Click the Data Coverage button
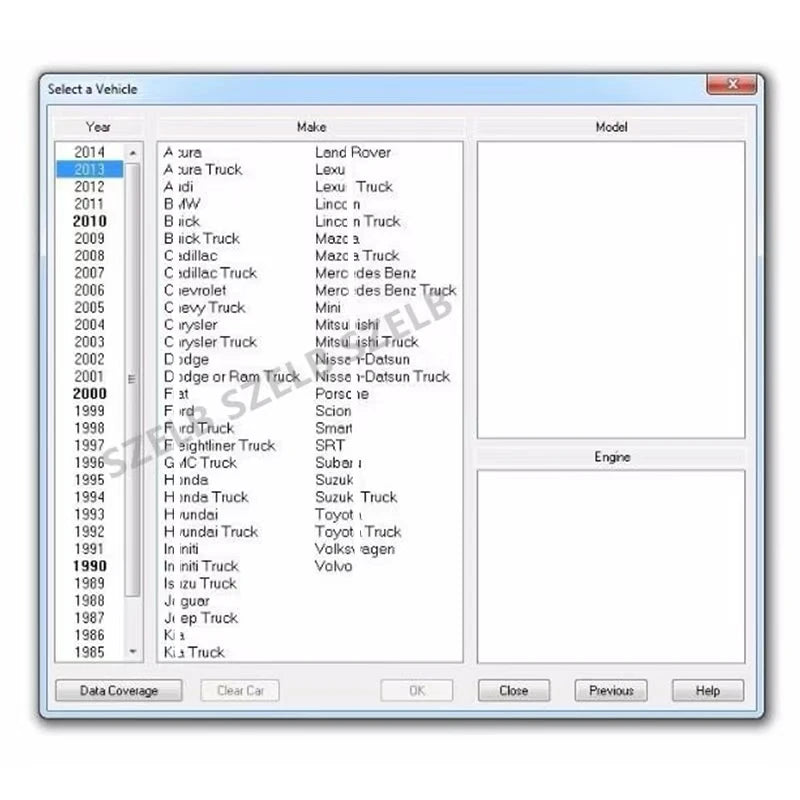Image resolution: width=800 pixels, height=800 pixels. (x=118, y=690)
